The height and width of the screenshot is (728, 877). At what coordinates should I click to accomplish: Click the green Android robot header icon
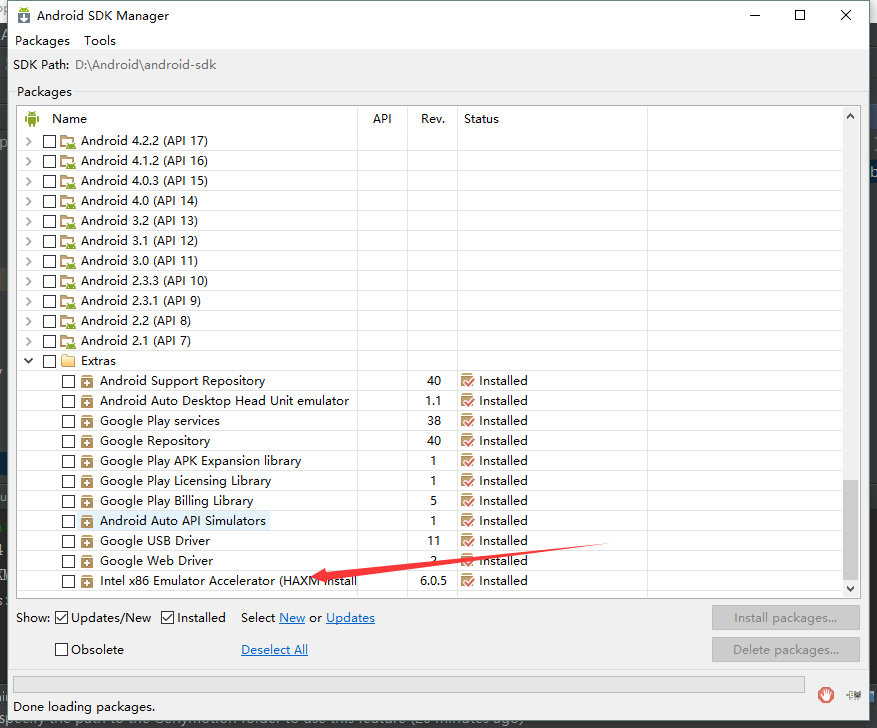pos(32,119)
